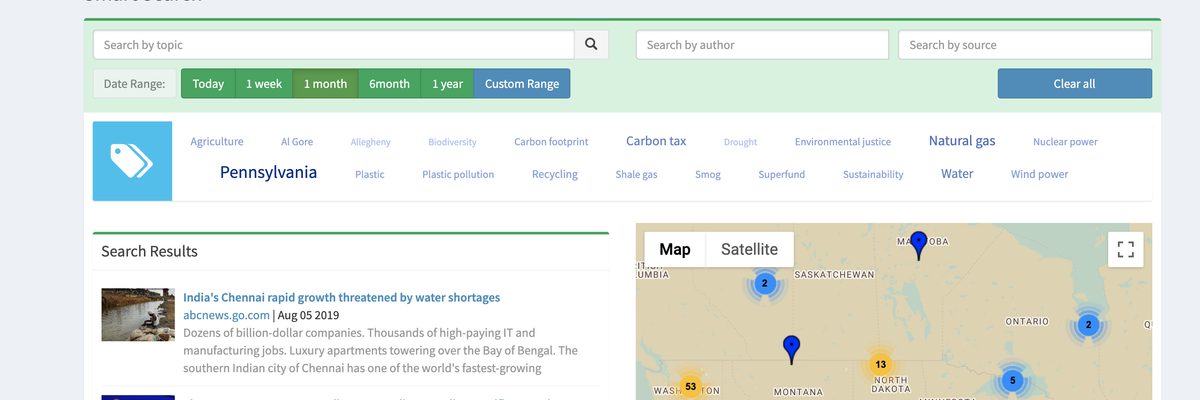The height and width of the screenshot is (400, 1200).
Task: Click the Date Range label
Action: (x=134, y=84)
